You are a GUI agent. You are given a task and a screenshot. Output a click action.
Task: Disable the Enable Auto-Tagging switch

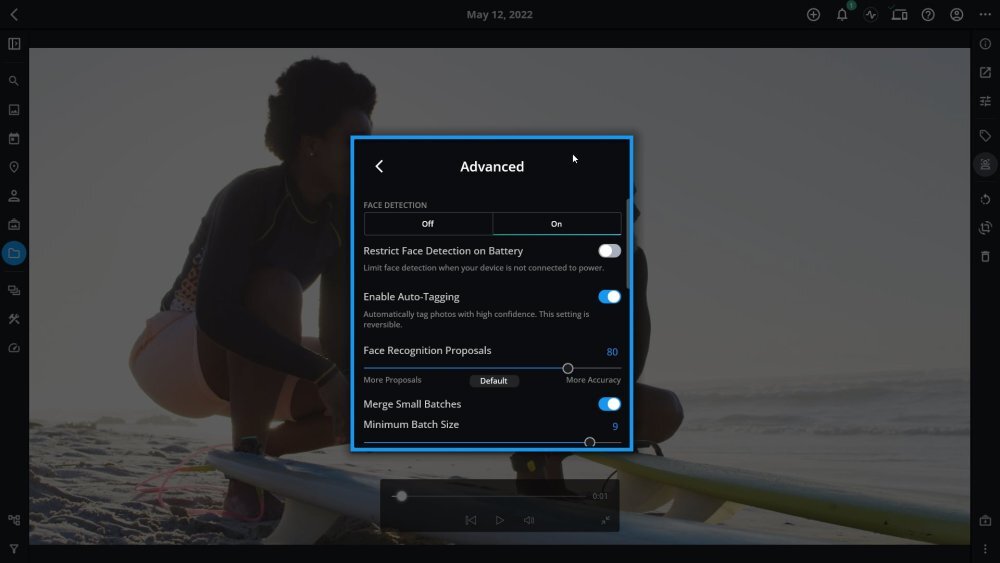(609, 297)
